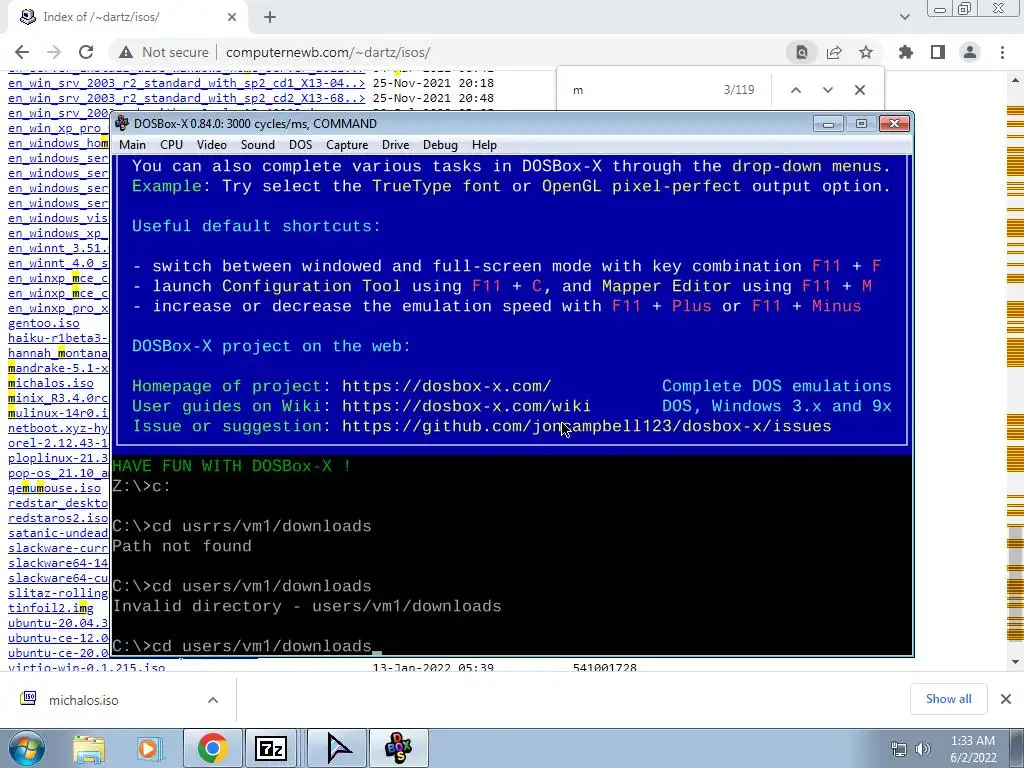Viewport: 1024px width, 768px height.
Task: Open DOSBox-X Capture menu
Action: 347,145
